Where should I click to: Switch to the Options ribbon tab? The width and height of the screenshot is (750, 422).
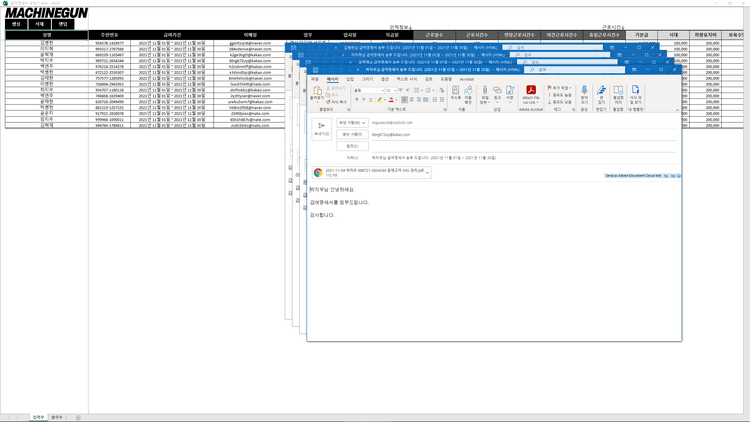pyautogui.click(x=385, y=79)
